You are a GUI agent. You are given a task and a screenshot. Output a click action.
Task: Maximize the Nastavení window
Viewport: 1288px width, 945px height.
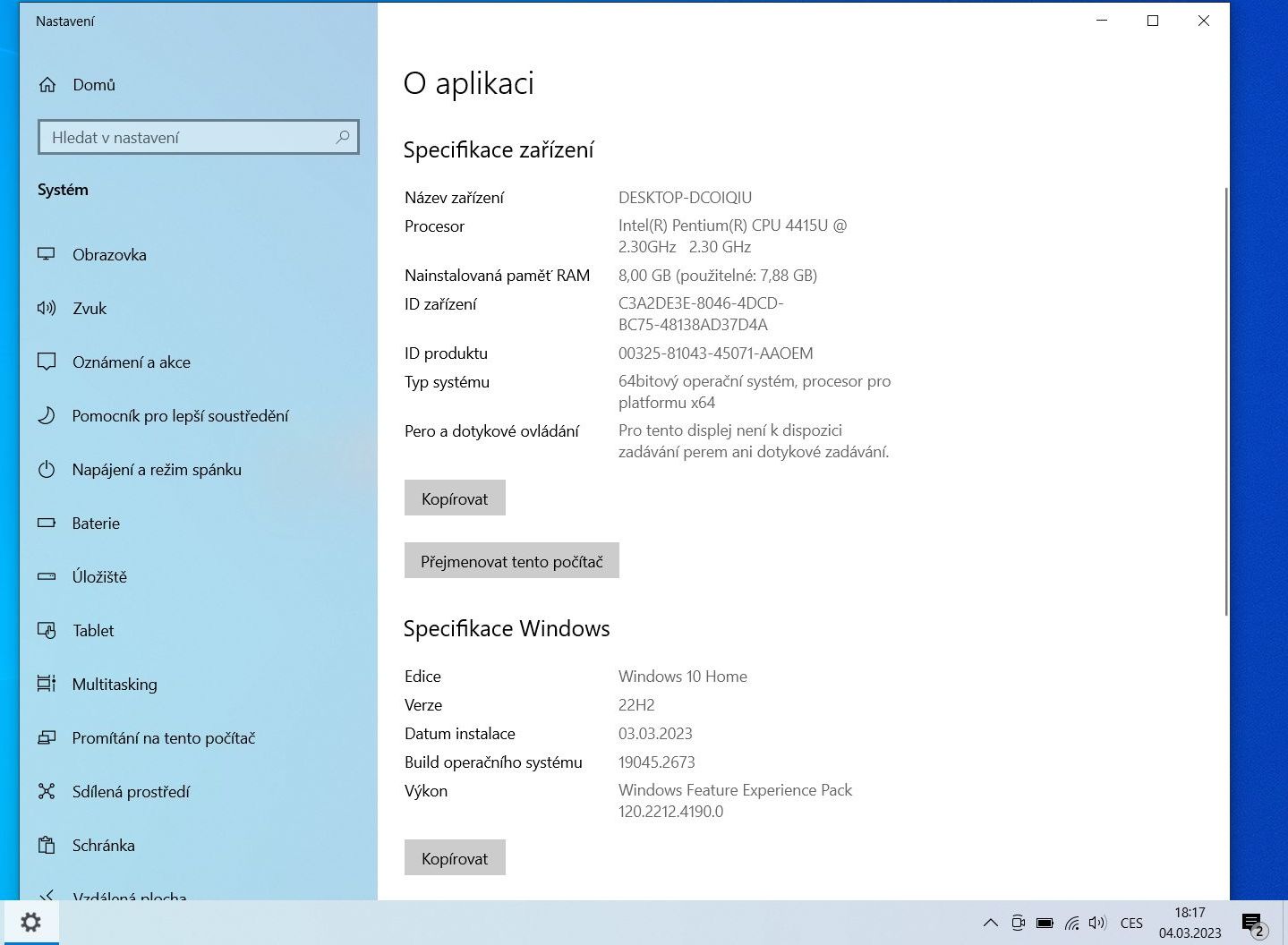tap(1153, 21)
